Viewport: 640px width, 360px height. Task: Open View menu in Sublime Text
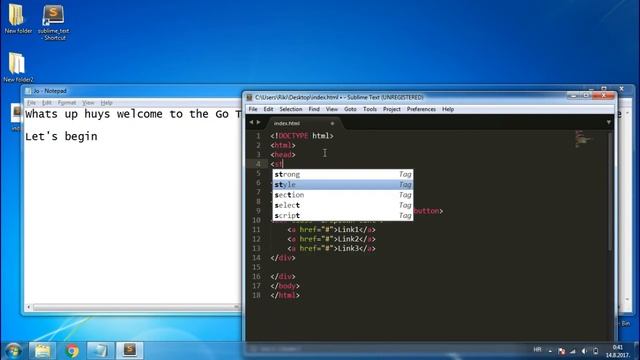[332, 109]
